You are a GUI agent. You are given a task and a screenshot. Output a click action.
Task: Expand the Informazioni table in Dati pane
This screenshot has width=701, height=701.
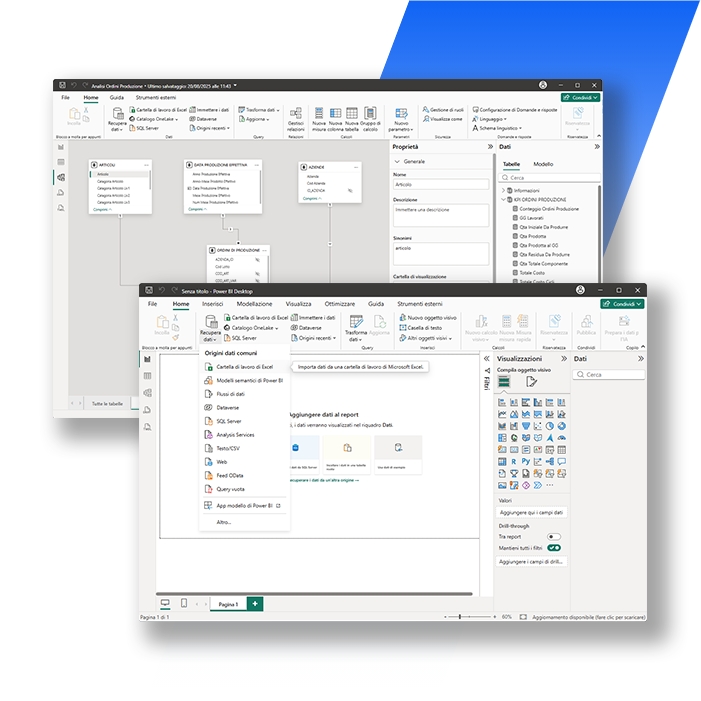click(x=503, y=189)
